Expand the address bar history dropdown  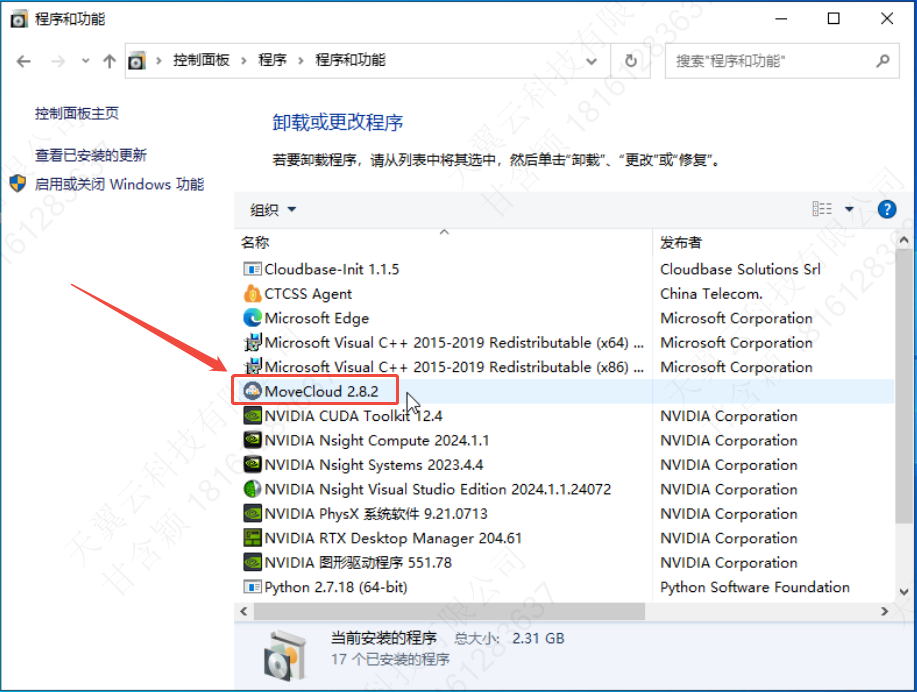pos(591,61)
